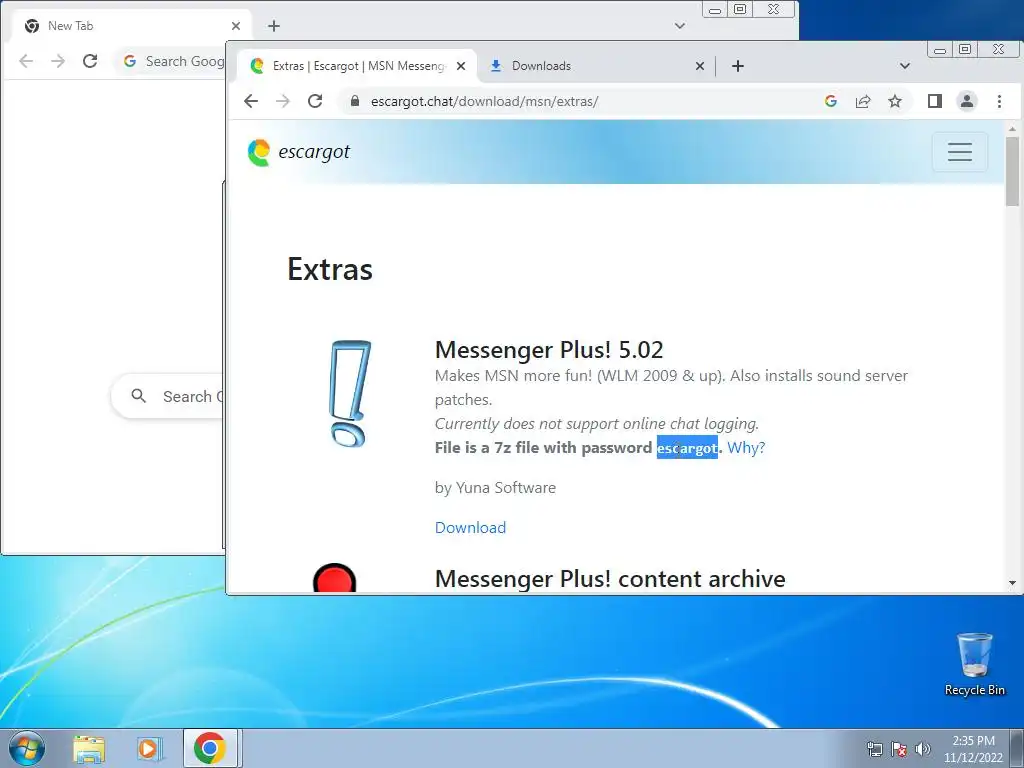Go back in the Escargot browser window

[x=251, y=101]
